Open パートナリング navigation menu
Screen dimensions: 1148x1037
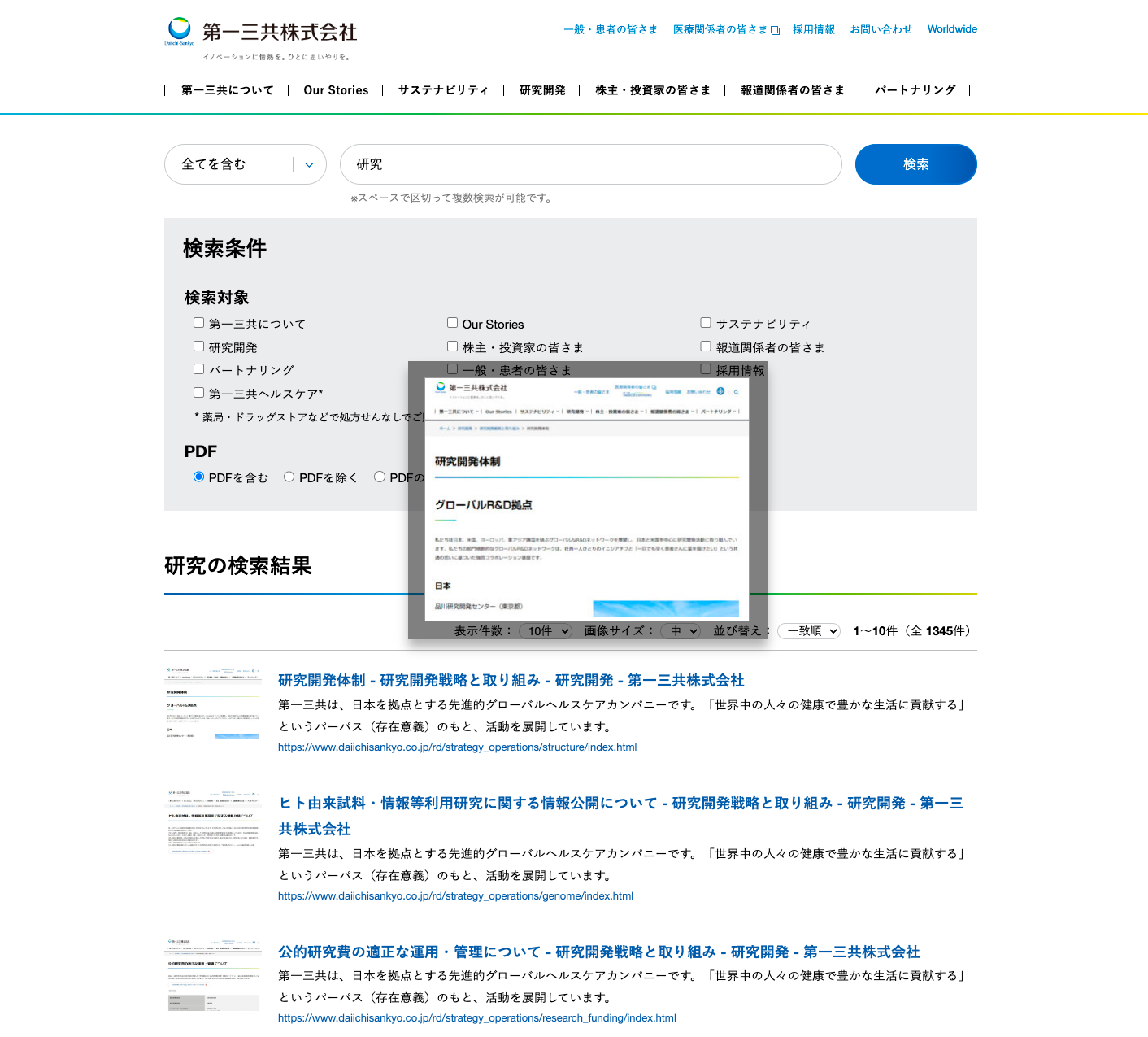[915, 90]
